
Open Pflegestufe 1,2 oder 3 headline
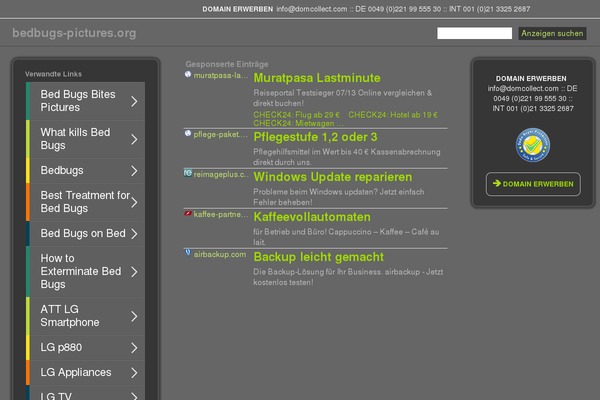(x=315, y=137)
